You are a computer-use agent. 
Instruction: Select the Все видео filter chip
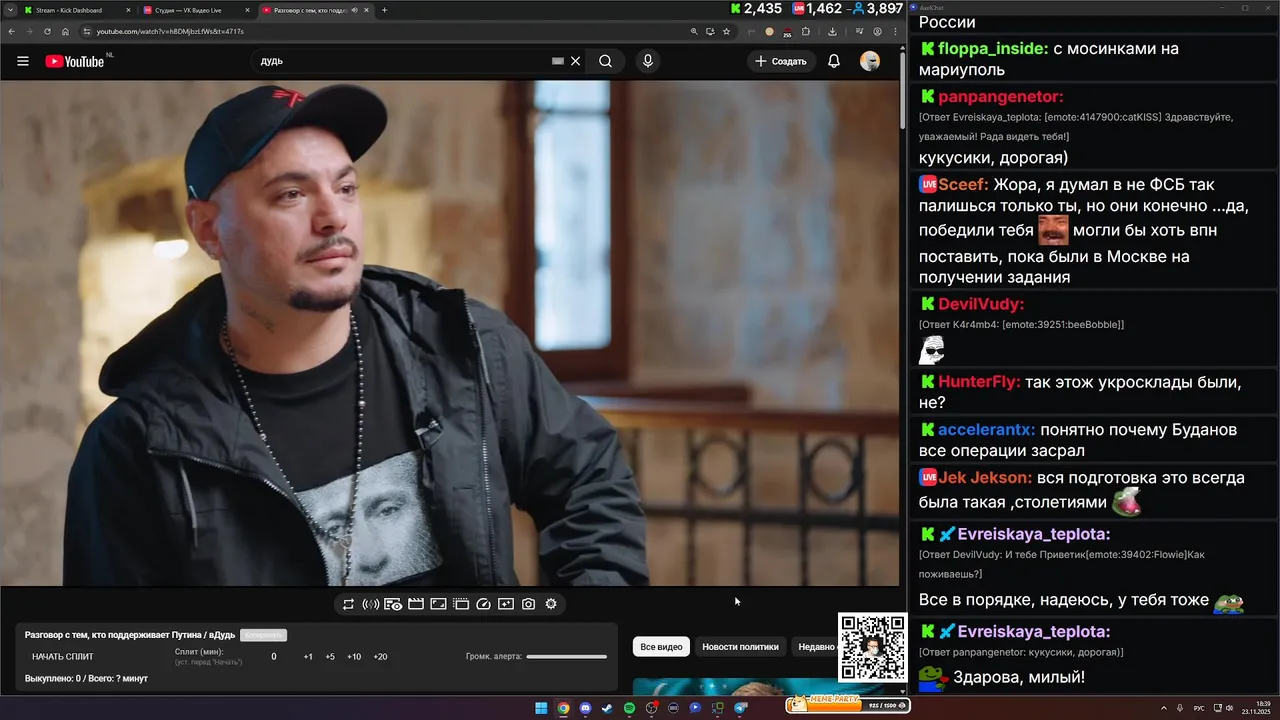point(661,647)
